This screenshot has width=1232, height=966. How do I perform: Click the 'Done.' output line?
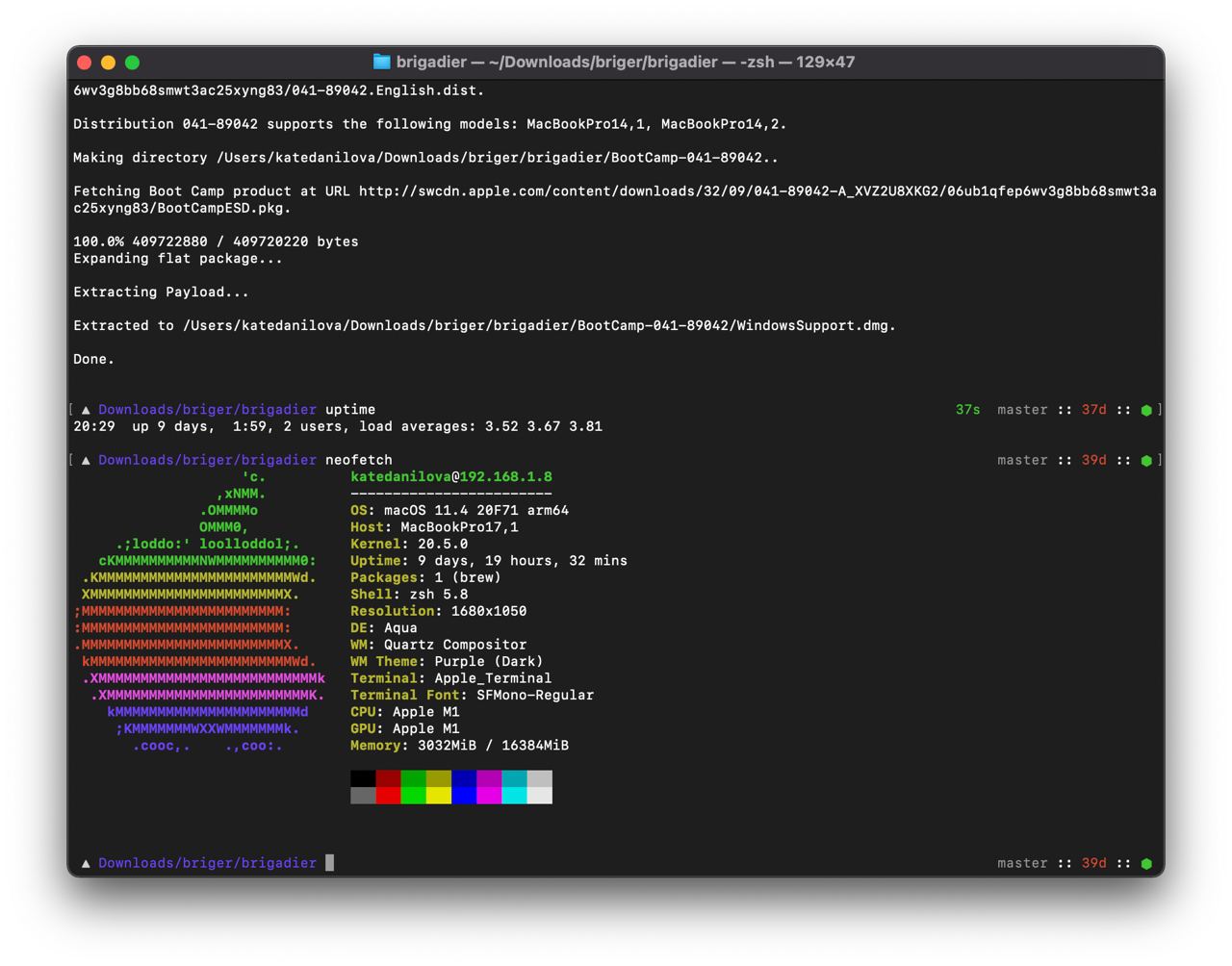(x=94, y=360)
